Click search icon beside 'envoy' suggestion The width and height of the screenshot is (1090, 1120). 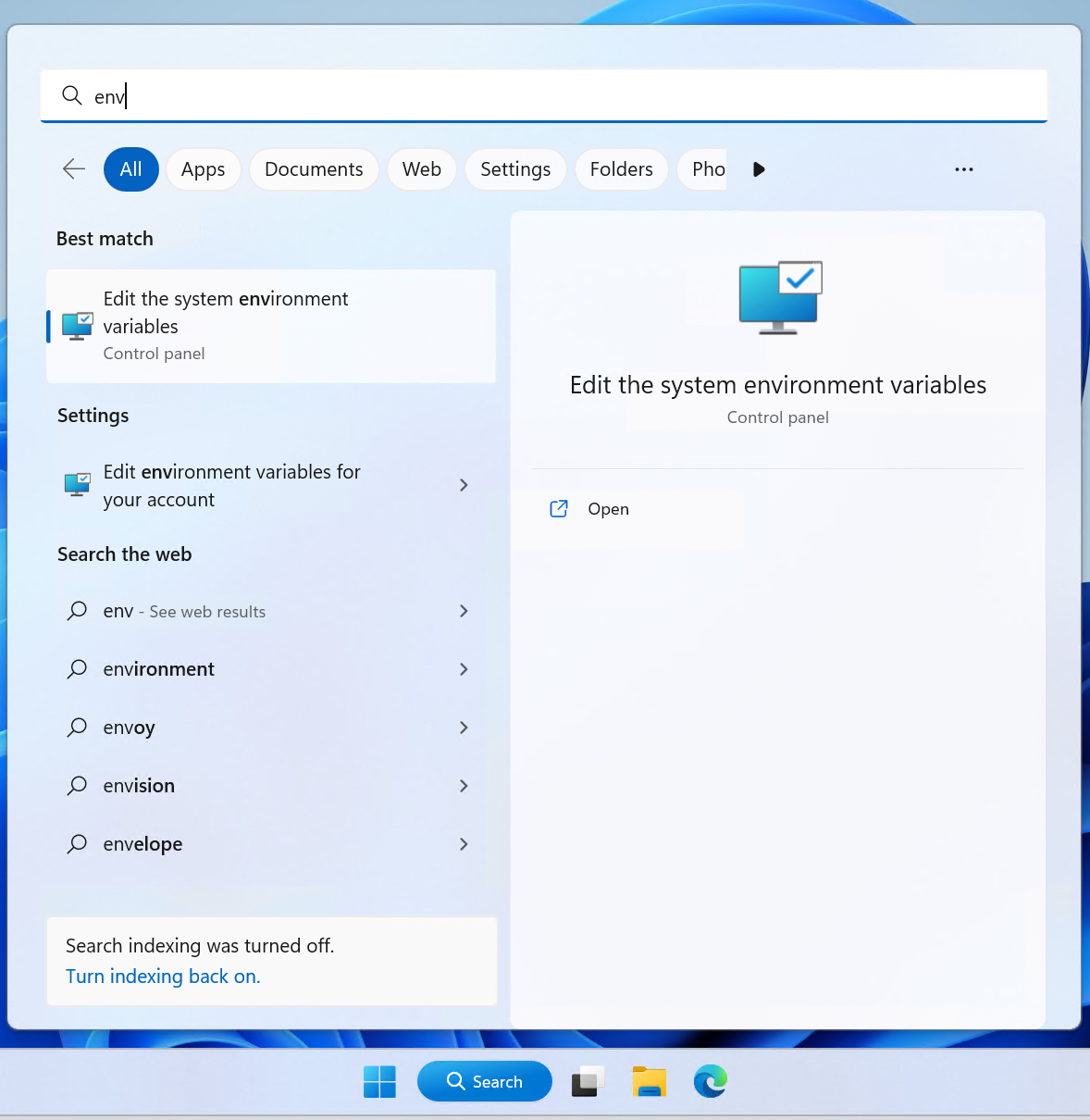pyautogui.click(x=78, y=728)
